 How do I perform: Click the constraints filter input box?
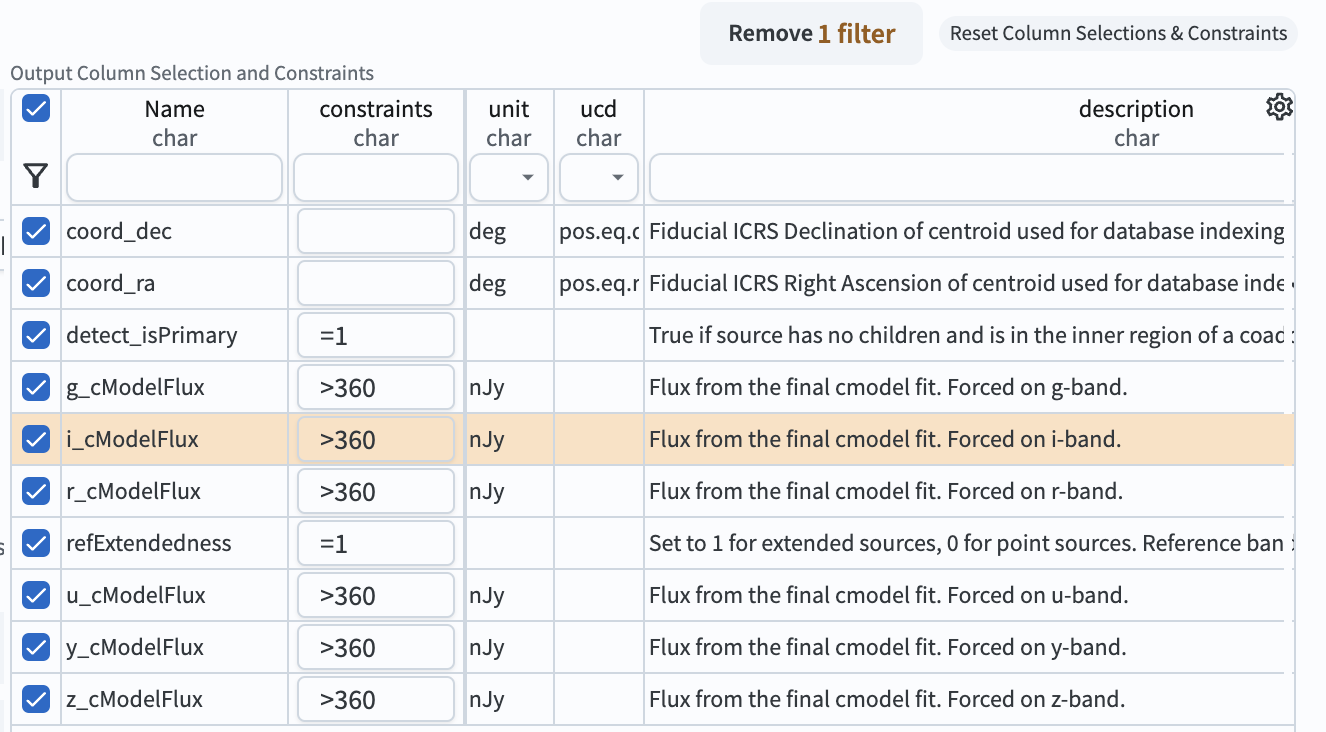coord(375,177)
